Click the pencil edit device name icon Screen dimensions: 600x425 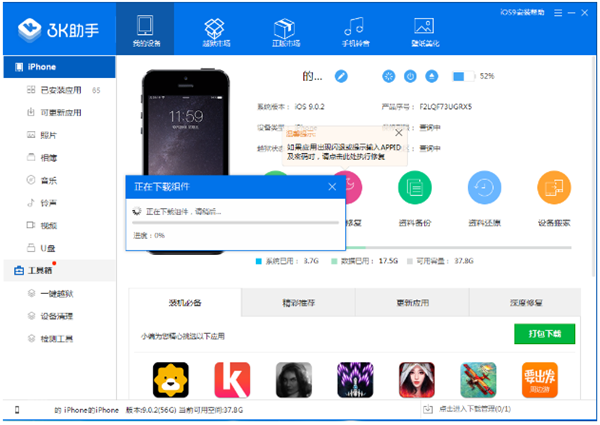coord(341,76)
